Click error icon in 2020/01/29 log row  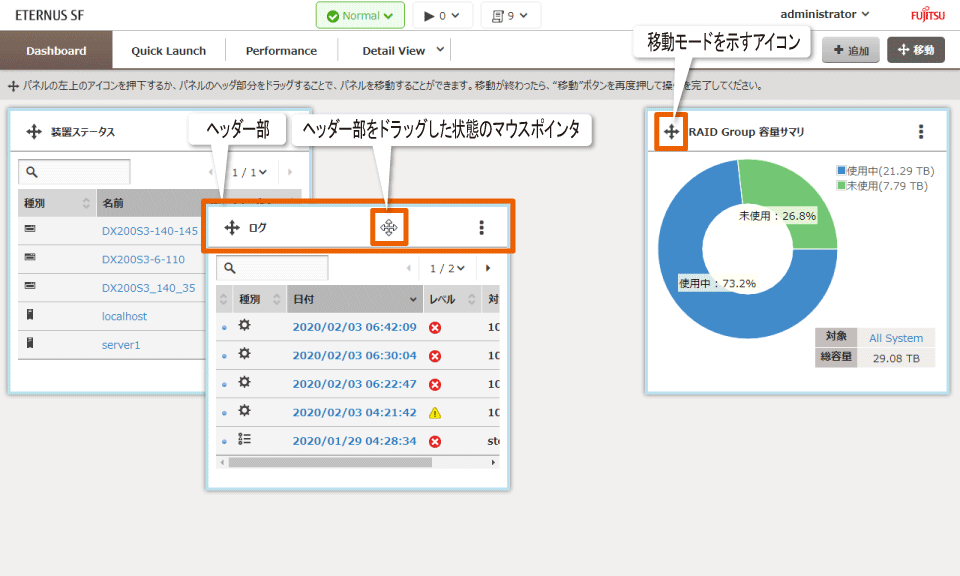[x=435, y=441]
